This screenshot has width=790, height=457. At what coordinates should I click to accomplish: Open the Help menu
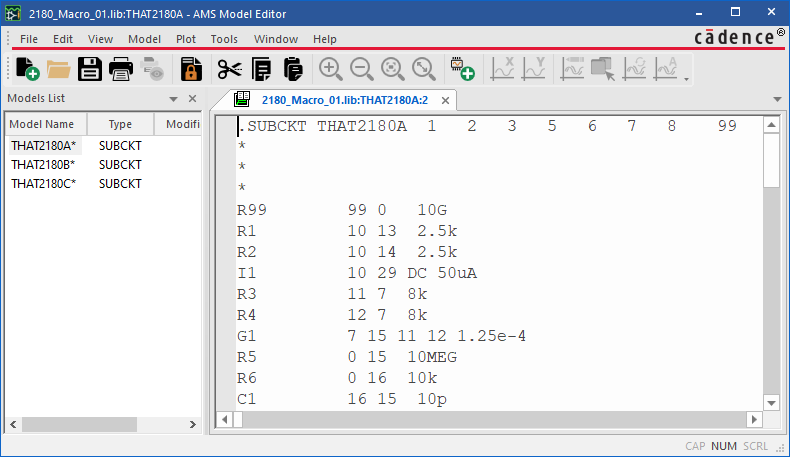click(324, 39)
